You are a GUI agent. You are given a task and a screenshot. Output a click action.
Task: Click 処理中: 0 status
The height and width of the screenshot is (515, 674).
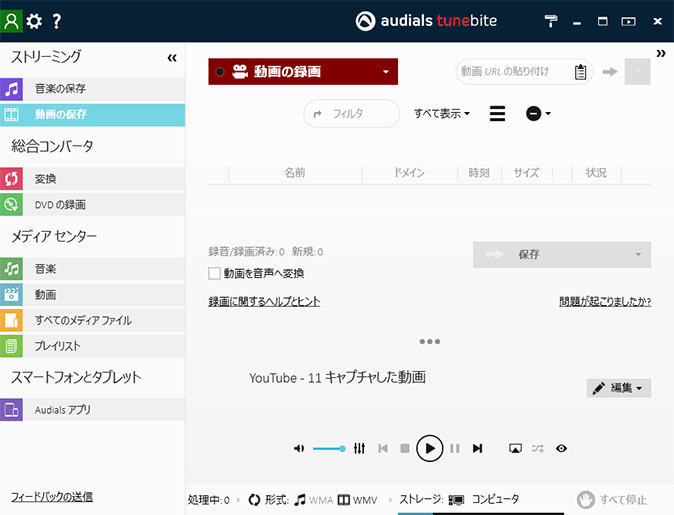click(x=209, y=500)
